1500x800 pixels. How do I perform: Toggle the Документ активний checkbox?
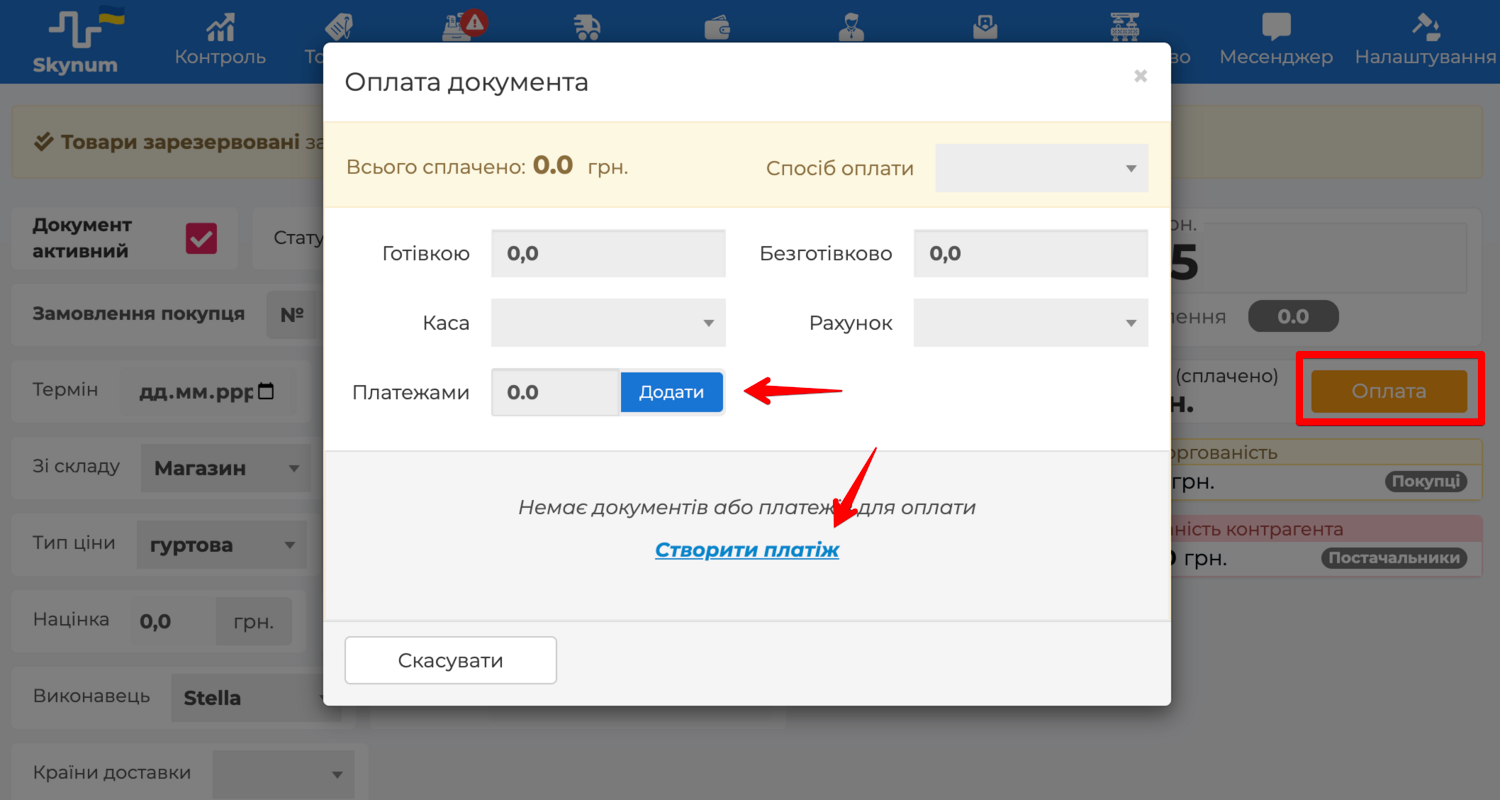click(201, 238)
